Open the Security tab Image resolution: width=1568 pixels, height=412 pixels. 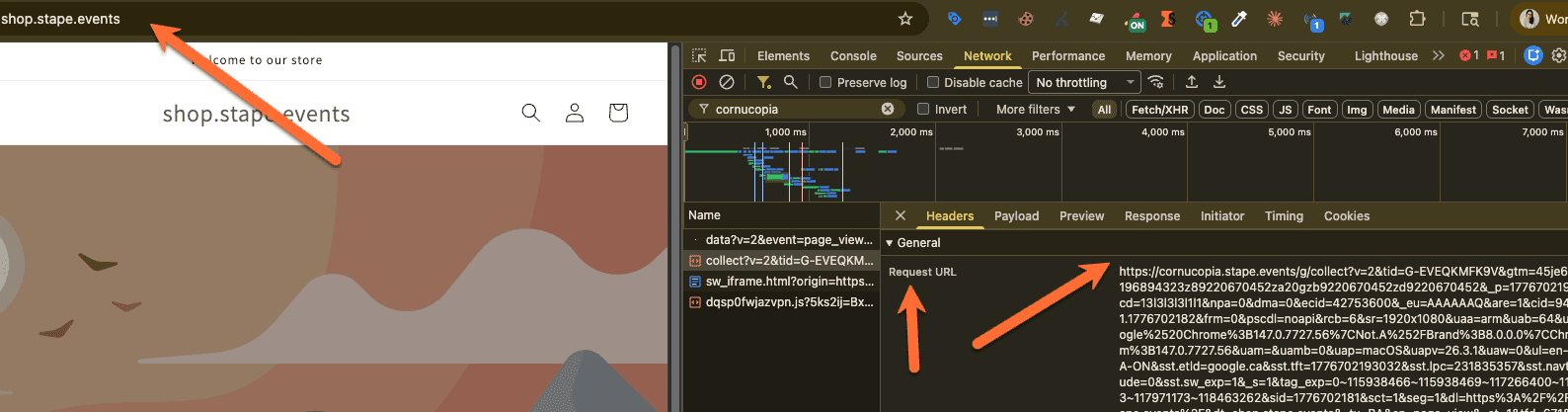(1301, 56)
